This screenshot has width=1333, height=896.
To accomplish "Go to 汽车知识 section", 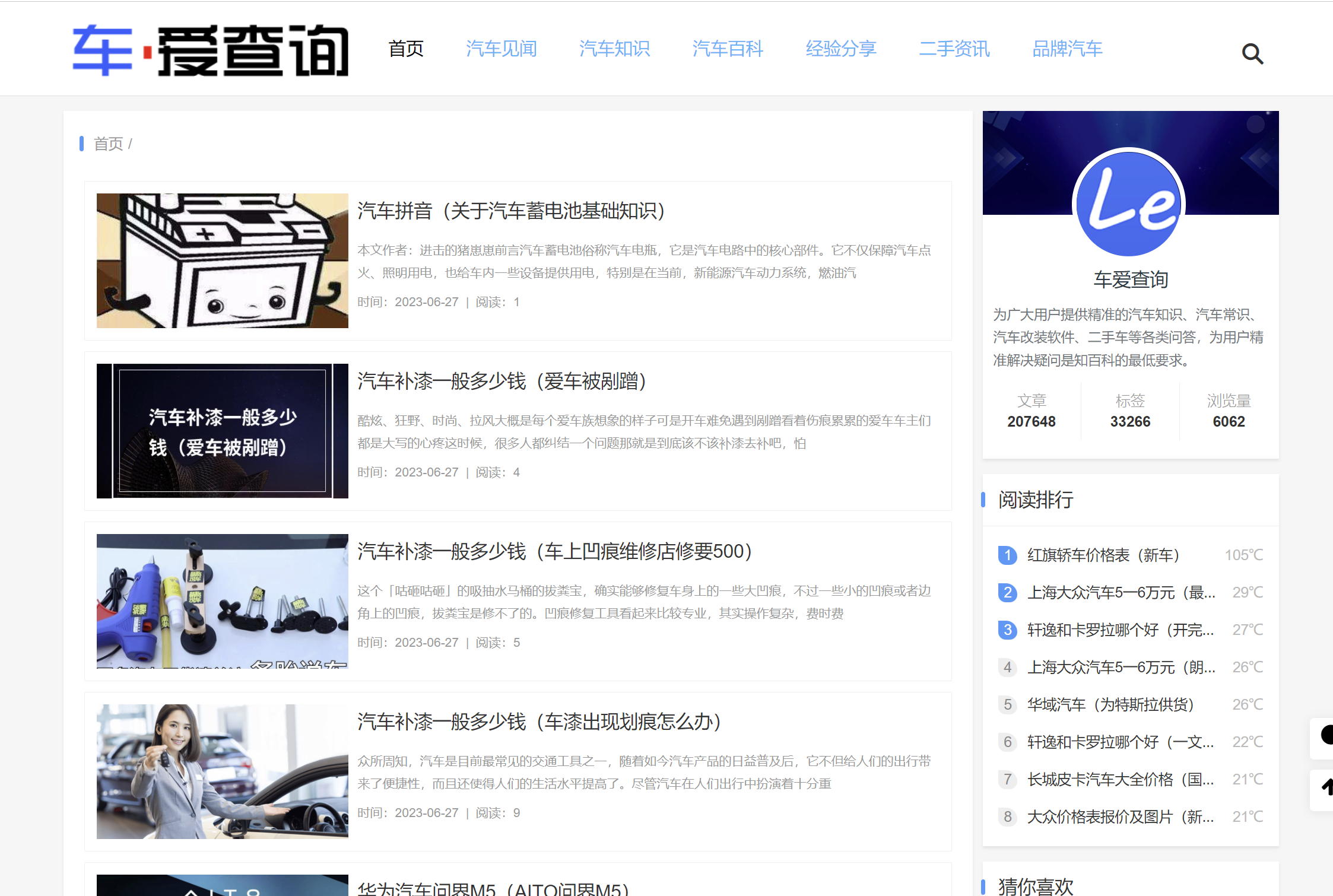I will click(615, 49).
